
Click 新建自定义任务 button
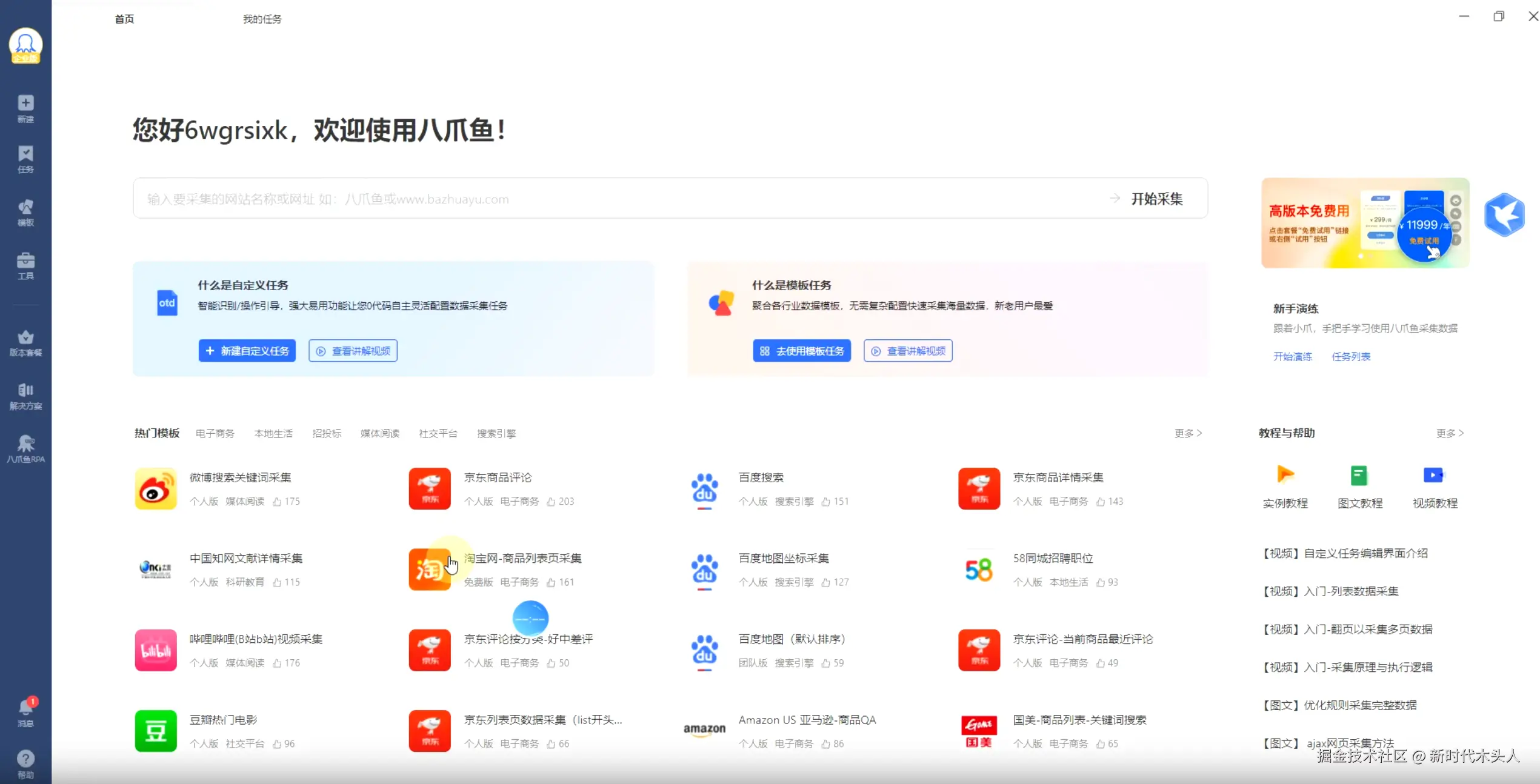247,351
